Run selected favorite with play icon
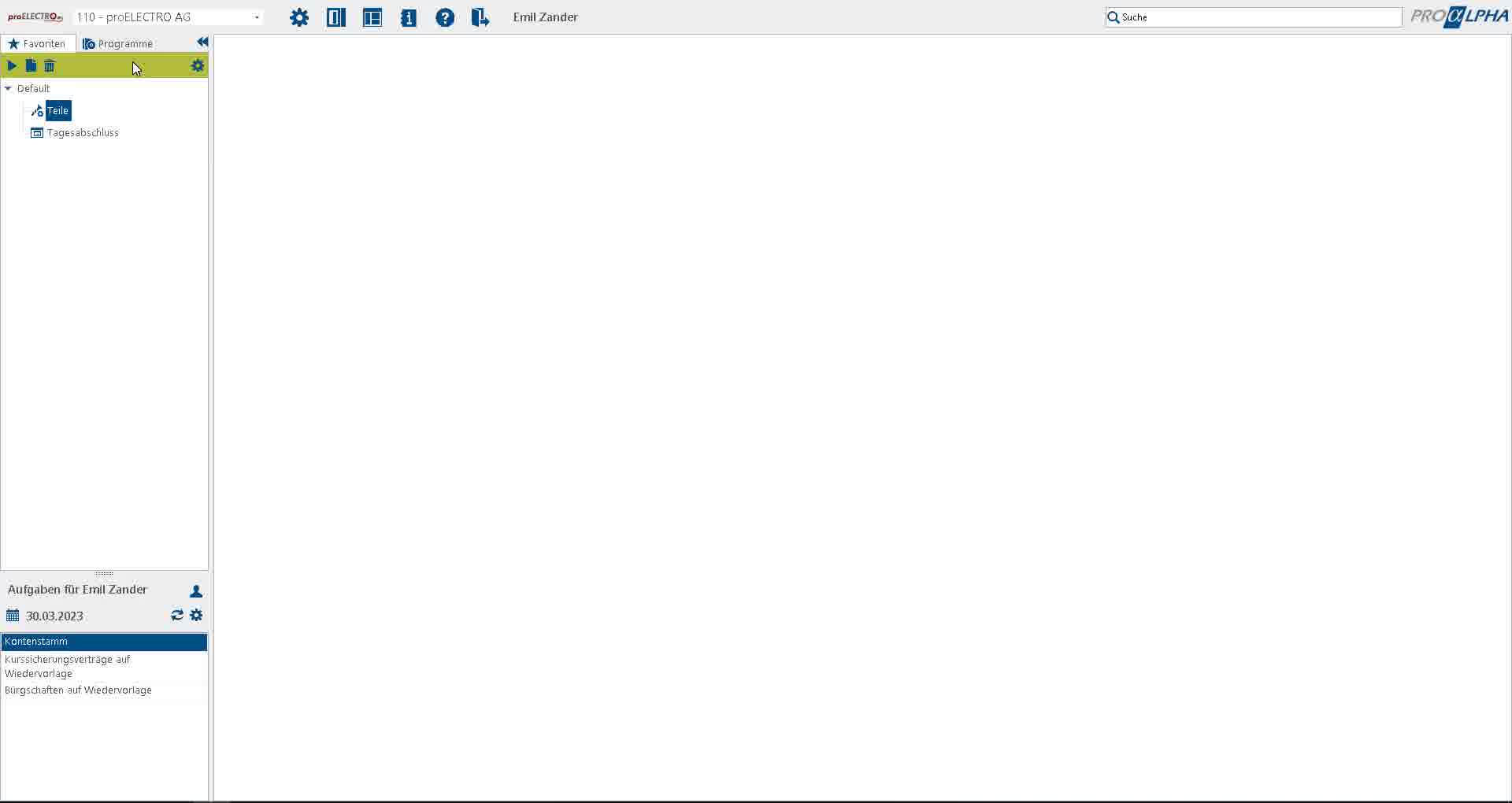 pos(12,65)
